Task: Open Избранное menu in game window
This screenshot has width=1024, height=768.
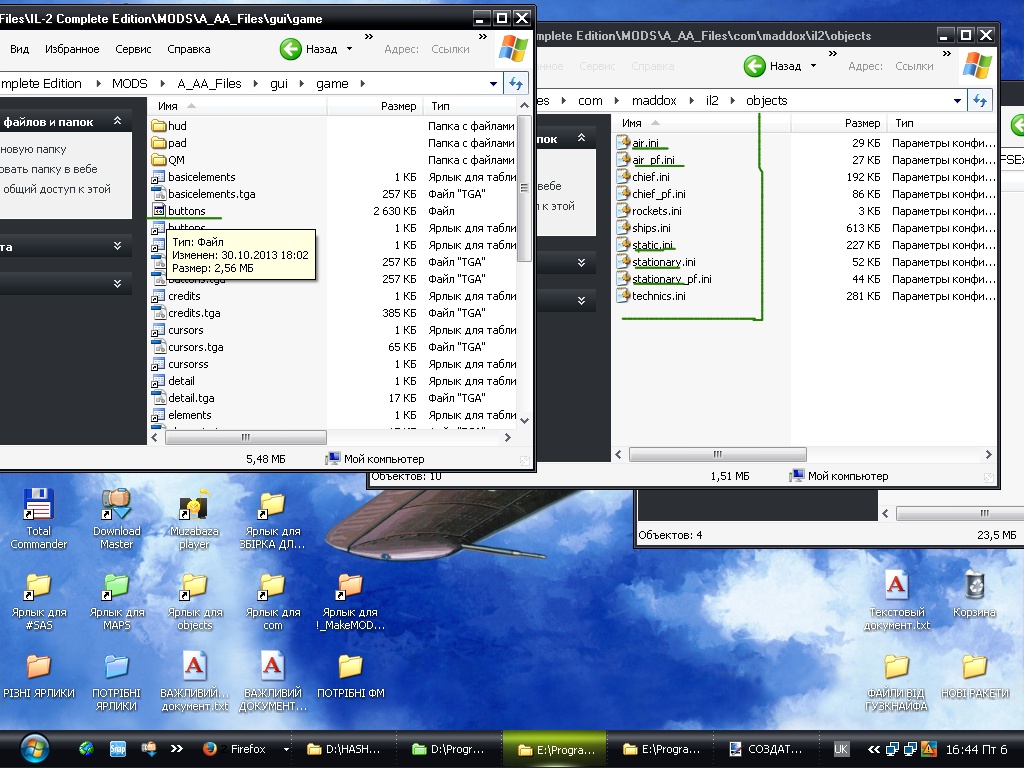Action: pos(72,49)
